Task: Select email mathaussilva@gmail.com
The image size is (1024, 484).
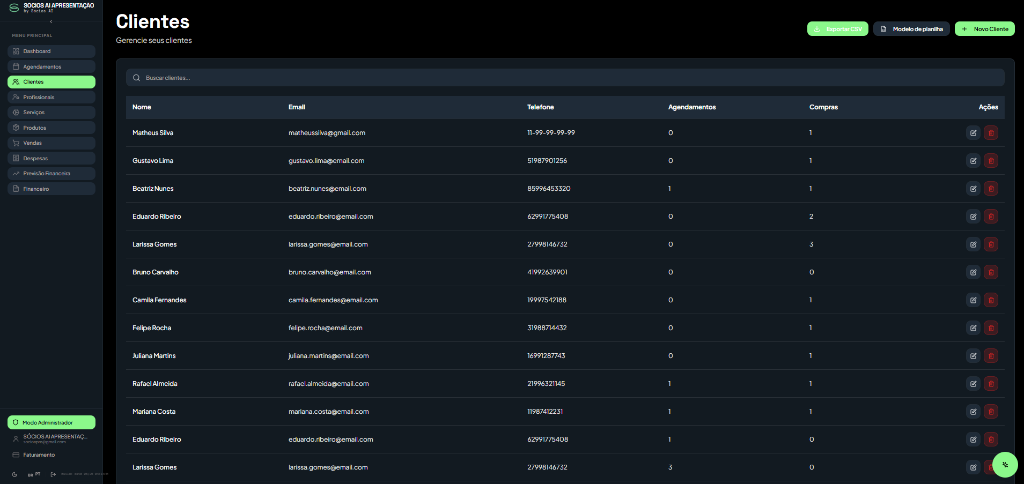Action: click(327, 133)
